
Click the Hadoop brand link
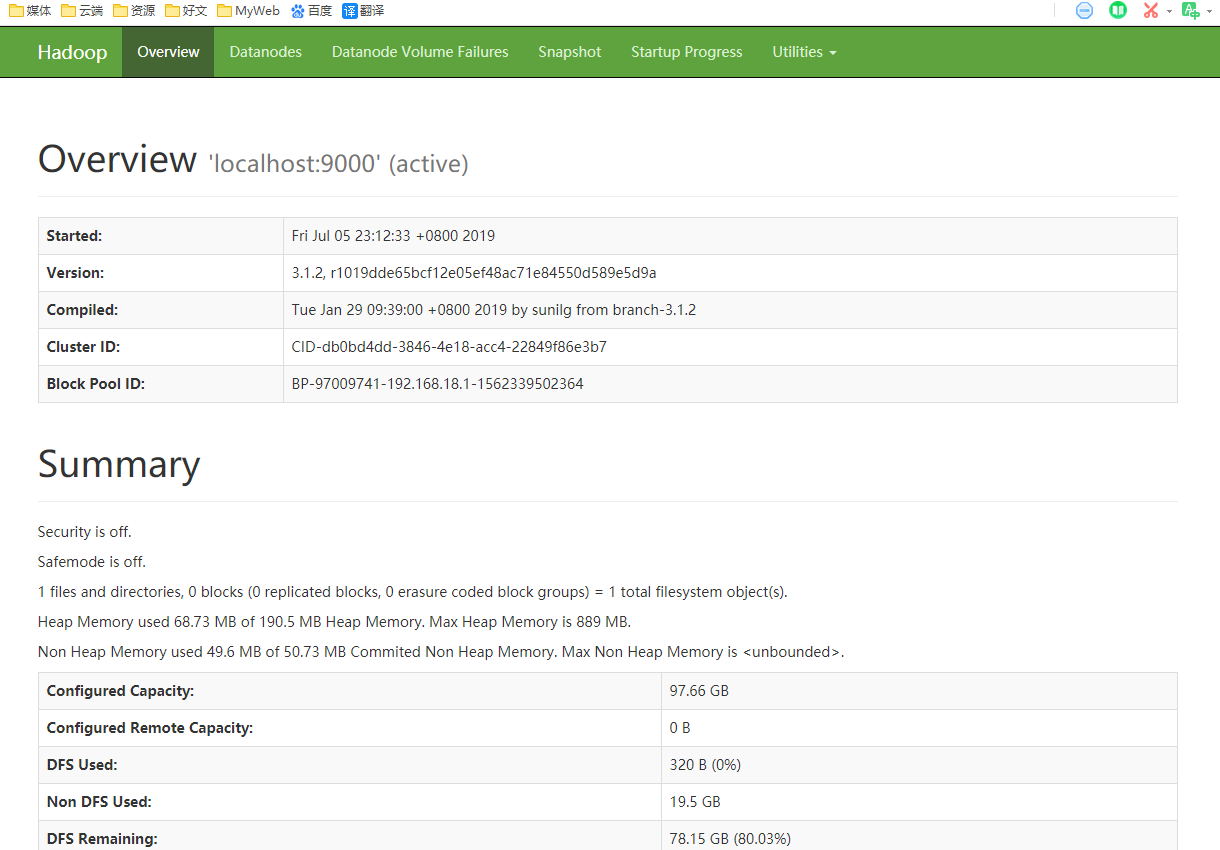pos(72,52)
